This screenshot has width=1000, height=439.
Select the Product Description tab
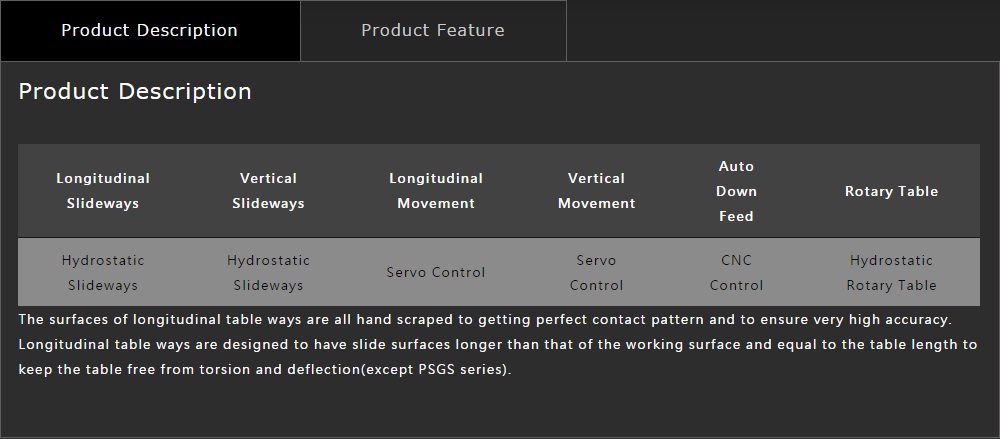[x=150, y=31]
